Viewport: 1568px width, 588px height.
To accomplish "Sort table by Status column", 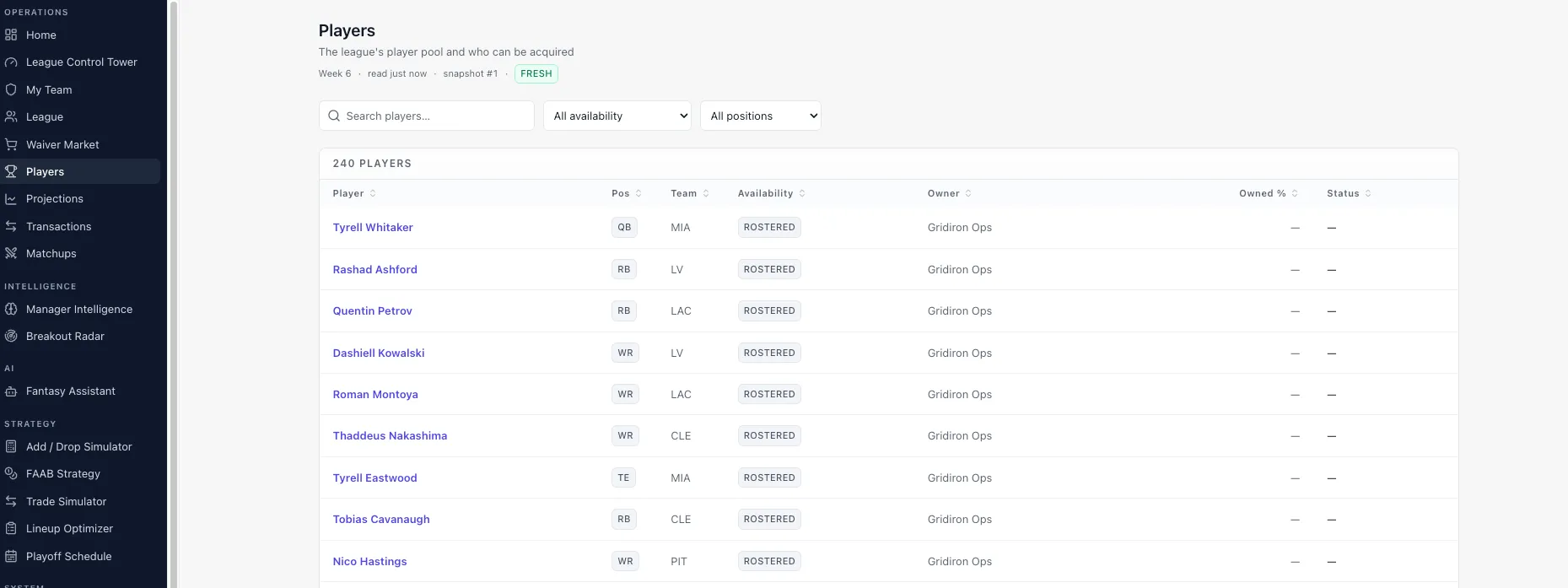I will (x=1349, y=193).
